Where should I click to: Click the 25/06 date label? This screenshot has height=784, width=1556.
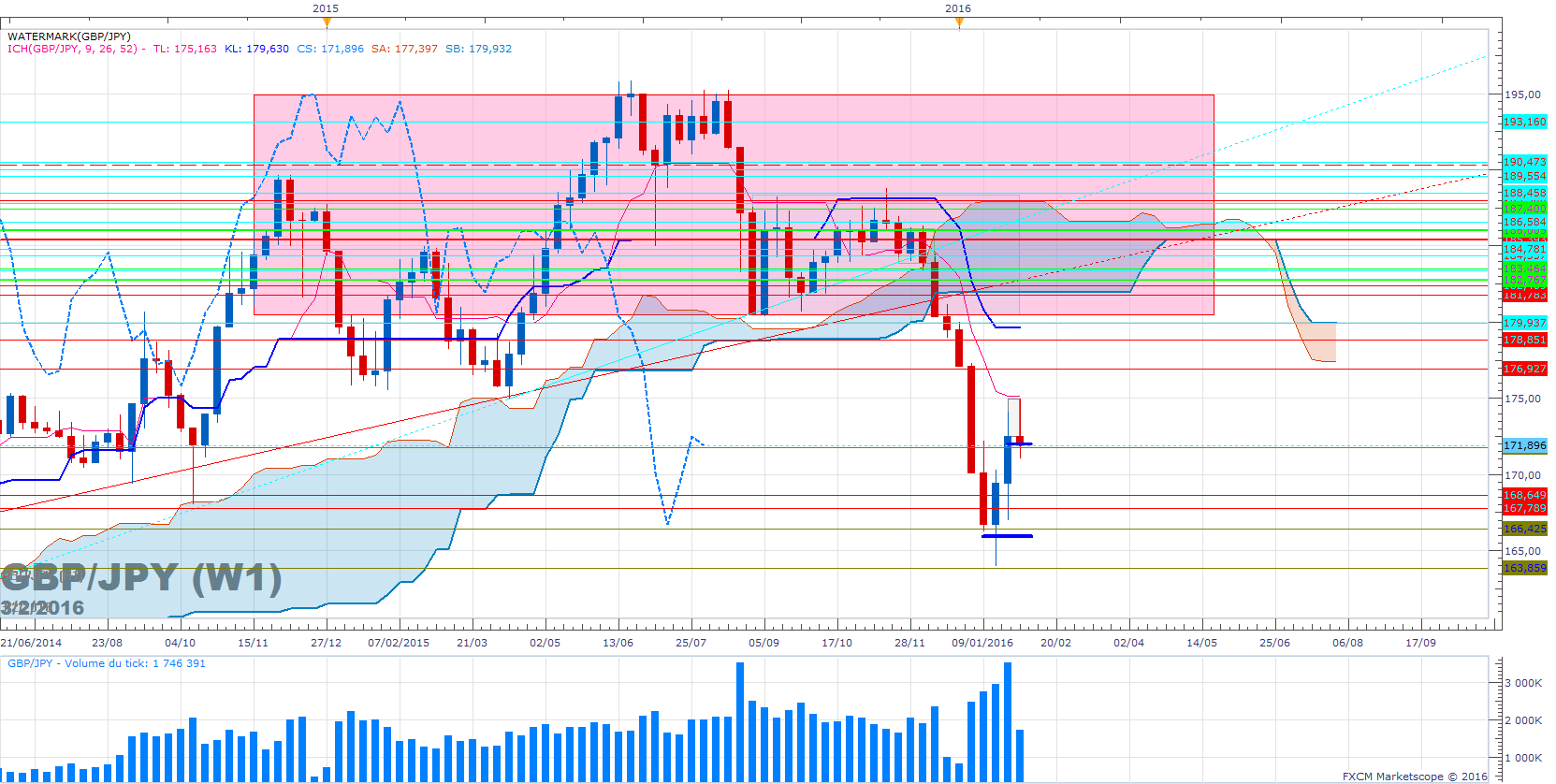click(1275, 643)
